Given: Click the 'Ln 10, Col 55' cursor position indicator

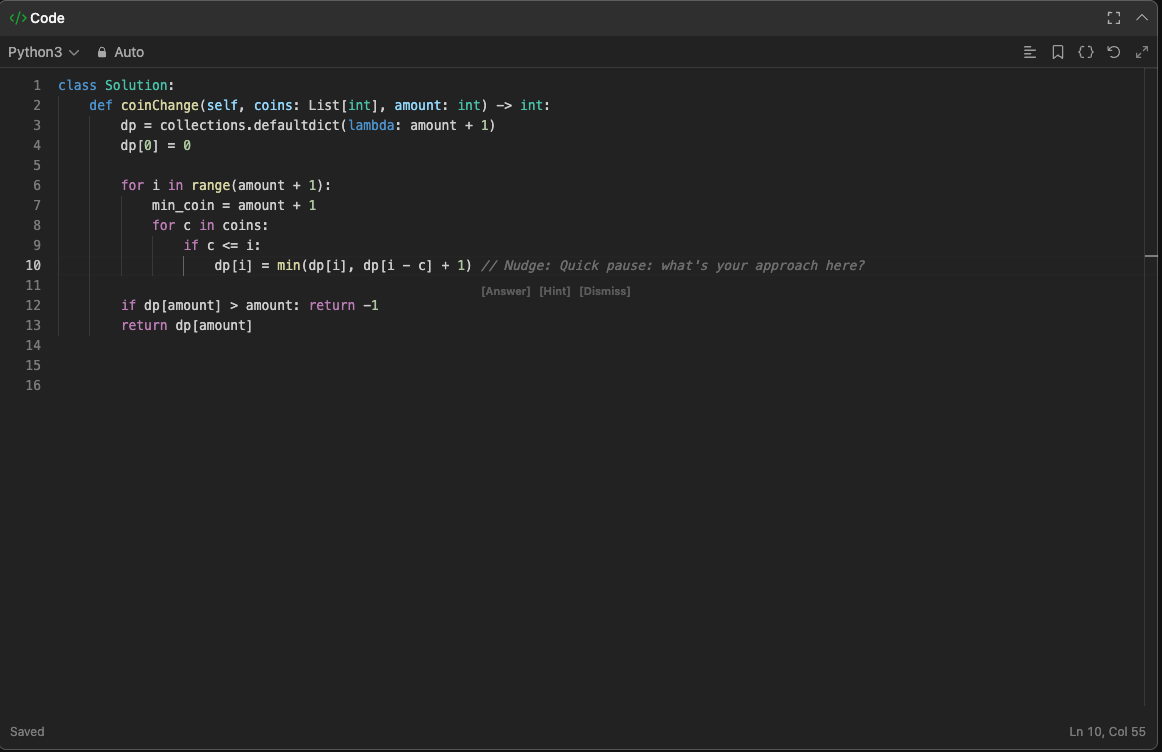Looking at the screenshot, I should pyautogui.click(x=1107, y=731).
